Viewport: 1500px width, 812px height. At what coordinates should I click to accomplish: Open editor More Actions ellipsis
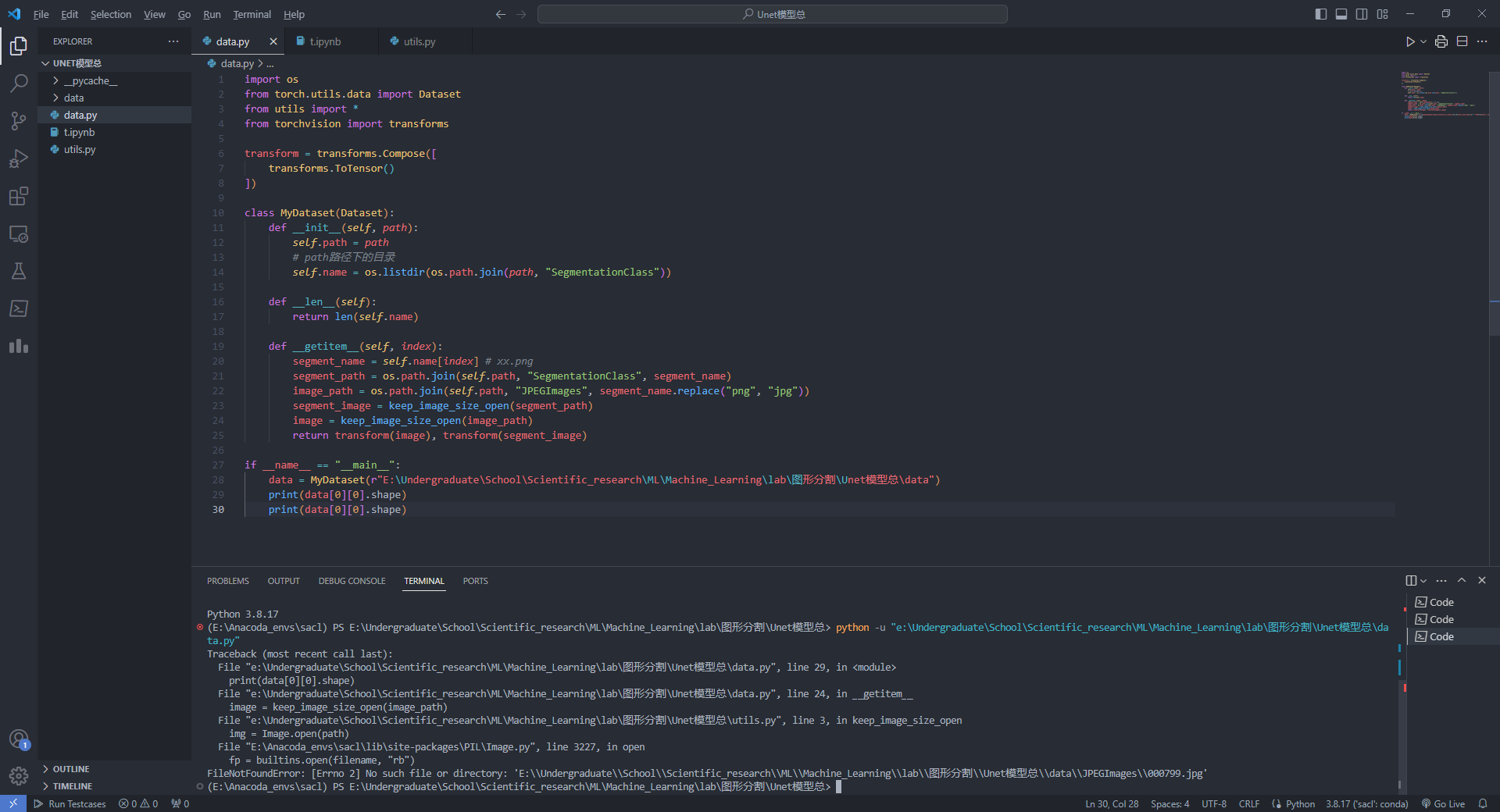click(x=1482, y=41)
